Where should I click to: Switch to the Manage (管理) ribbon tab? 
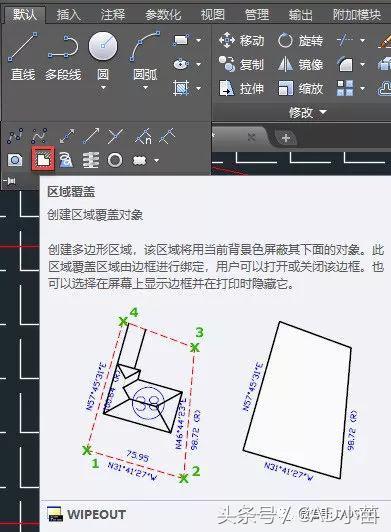(x=257, y=15)
